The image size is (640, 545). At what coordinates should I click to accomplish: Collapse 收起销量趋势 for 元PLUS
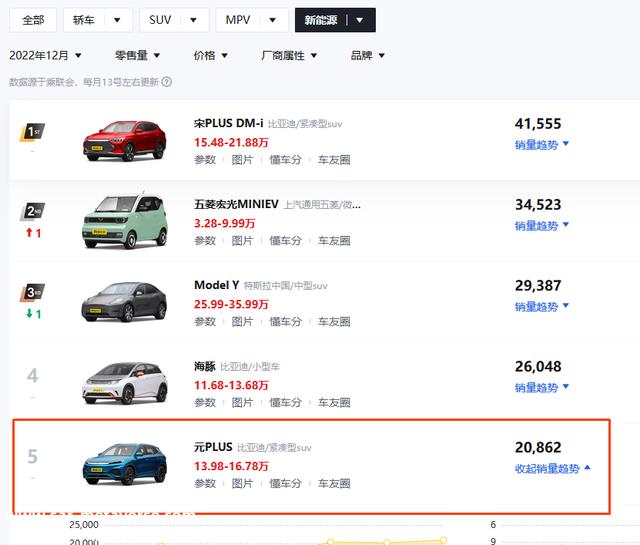(553, 468)
